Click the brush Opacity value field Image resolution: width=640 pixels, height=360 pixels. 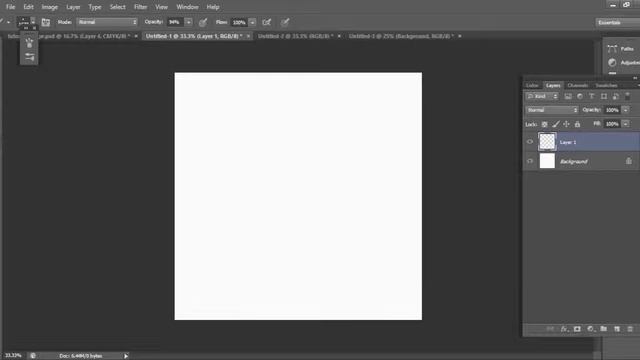[176, 22]
